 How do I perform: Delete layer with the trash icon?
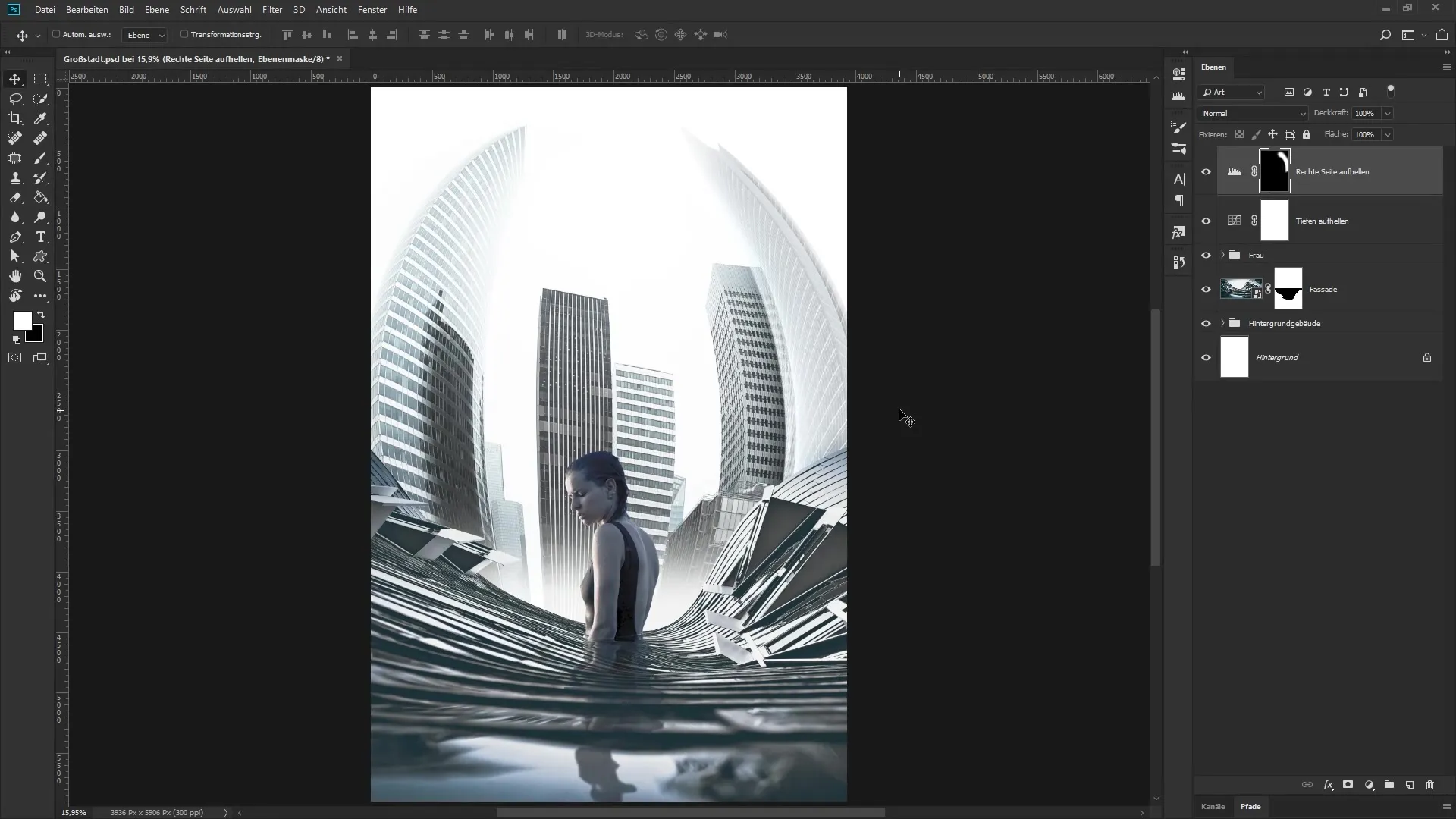point(1430,785)
